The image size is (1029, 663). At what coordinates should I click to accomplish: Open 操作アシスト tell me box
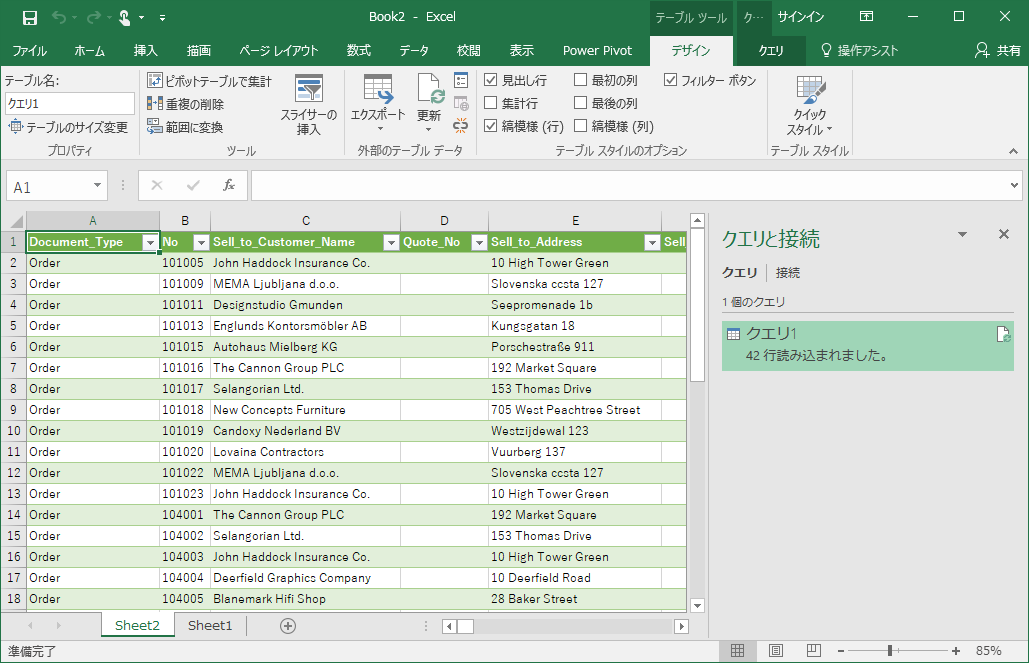860,51
